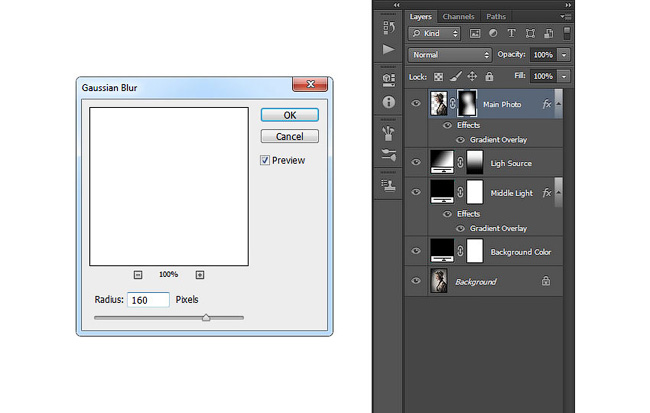Select the pixel layer filter icon

point(475,34)
